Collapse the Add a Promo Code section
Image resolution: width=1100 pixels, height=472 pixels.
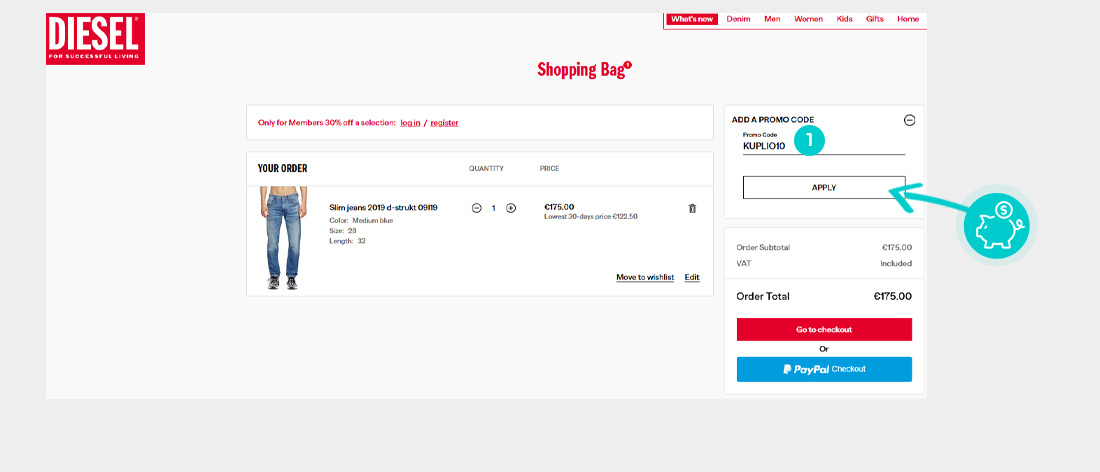pos(909,120)
